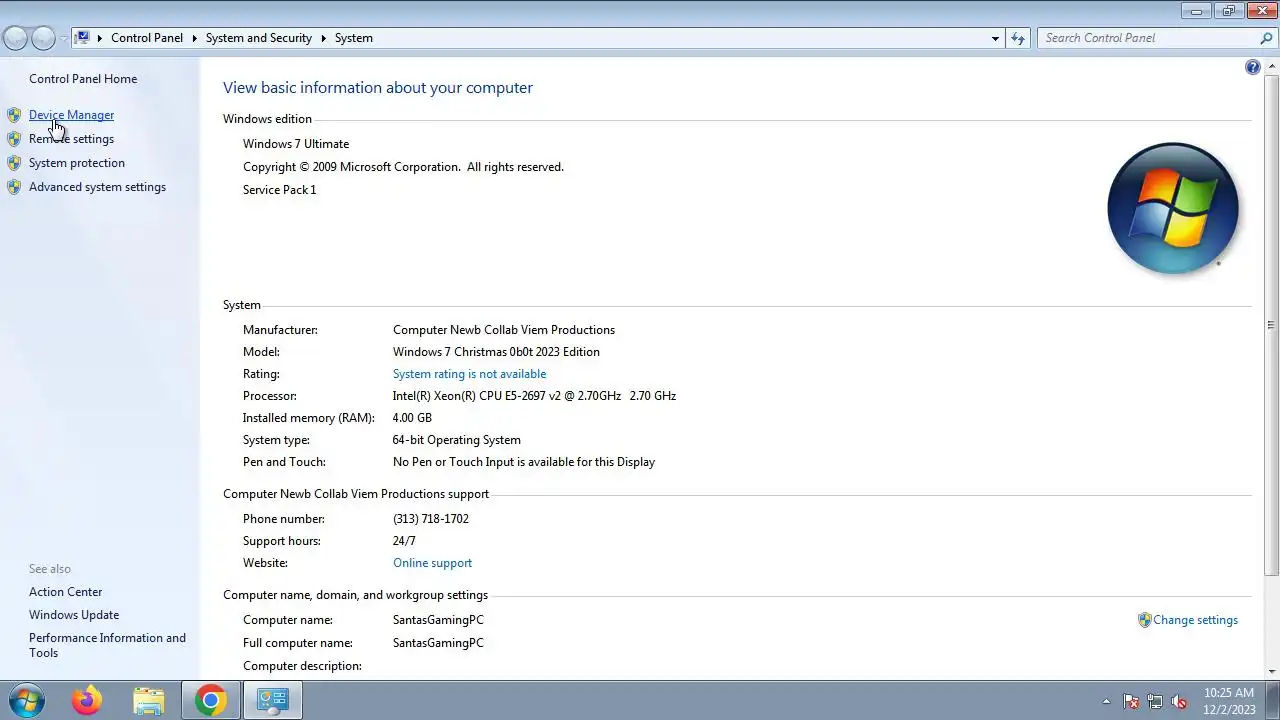Click the vertical scrollbar down arrow
Viewport: 1280px width, 720px height.
[1271, 672]
